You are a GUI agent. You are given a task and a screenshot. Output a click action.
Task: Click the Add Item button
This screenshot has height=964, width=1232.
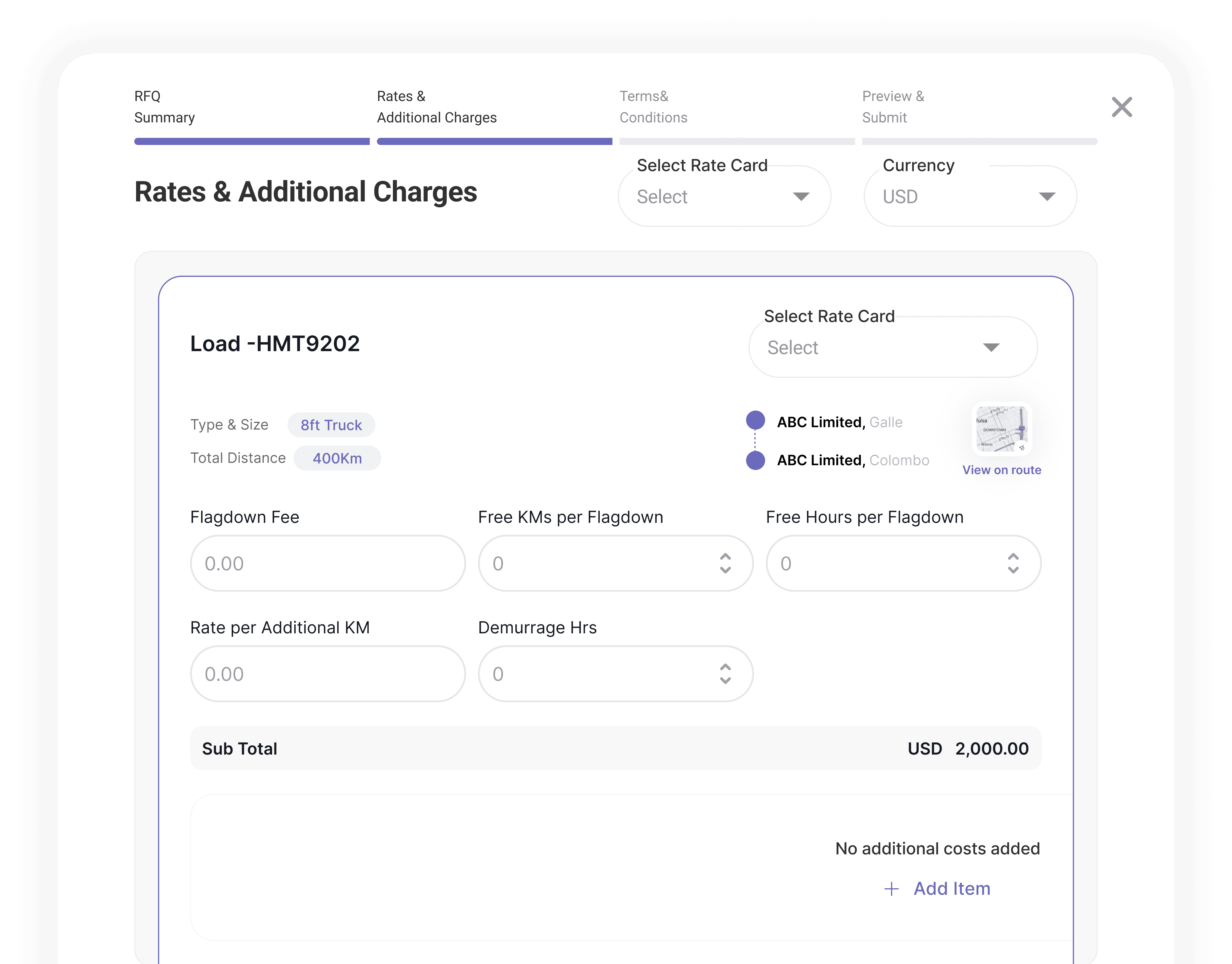coord(952,888)
